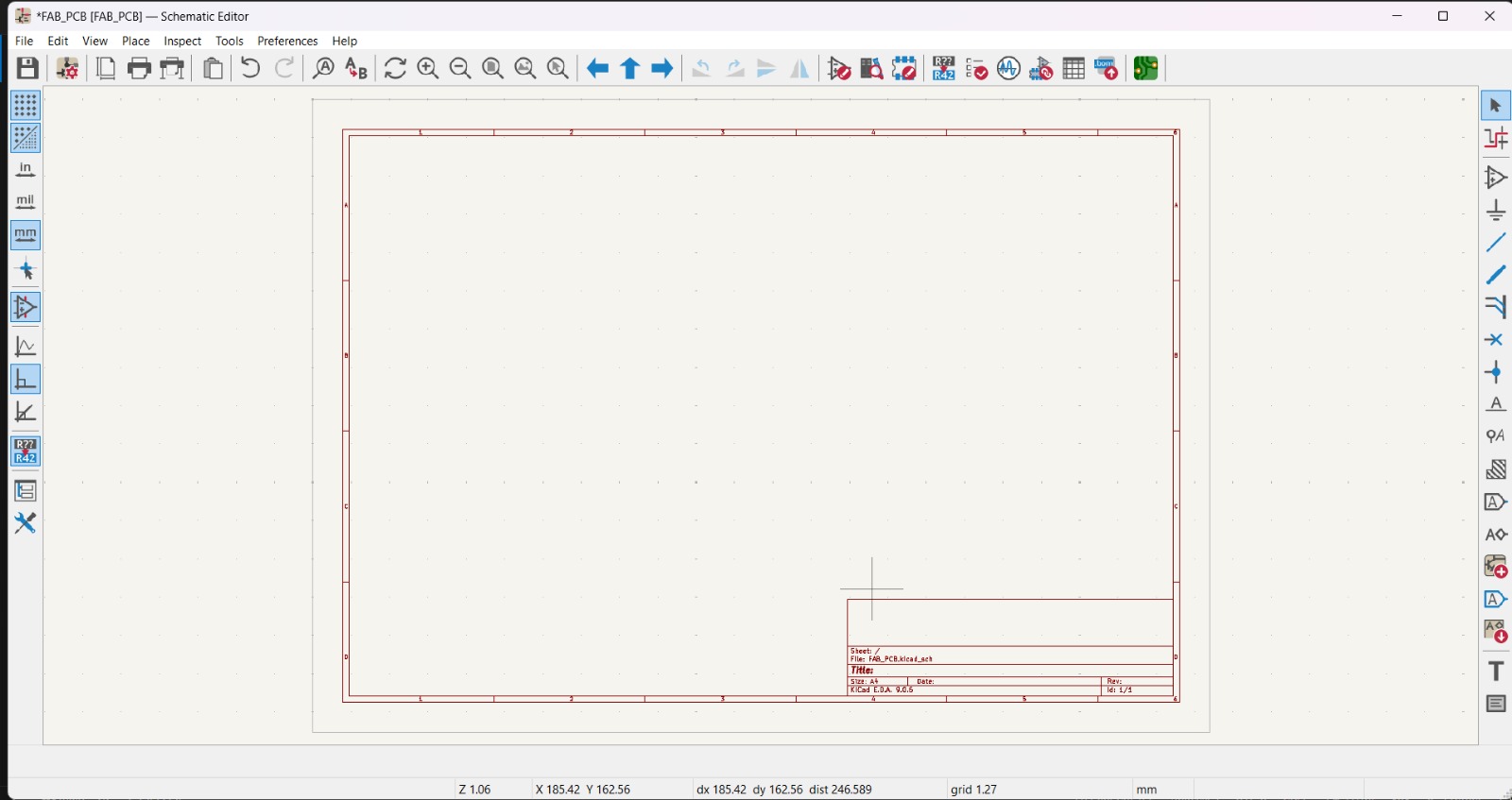Screen dimensions: 1512x800
Task: Open the File menu
Action: [25, 41]
